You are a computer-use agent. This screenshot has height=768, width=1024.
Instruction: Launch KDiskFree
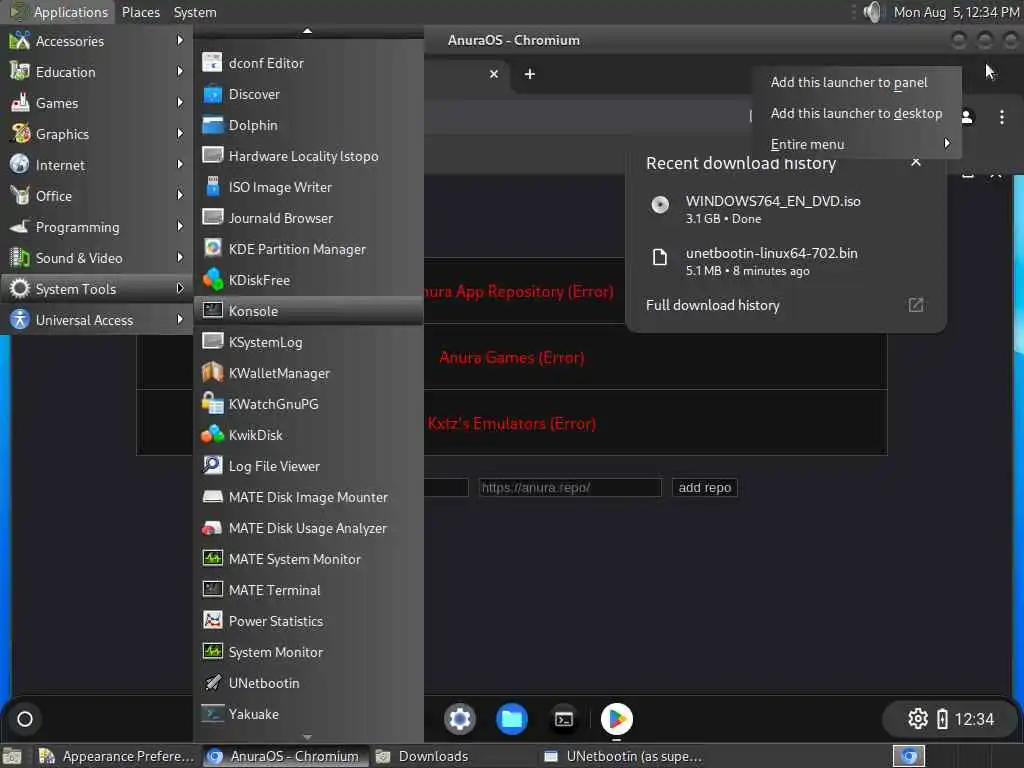tap(309, 280)
